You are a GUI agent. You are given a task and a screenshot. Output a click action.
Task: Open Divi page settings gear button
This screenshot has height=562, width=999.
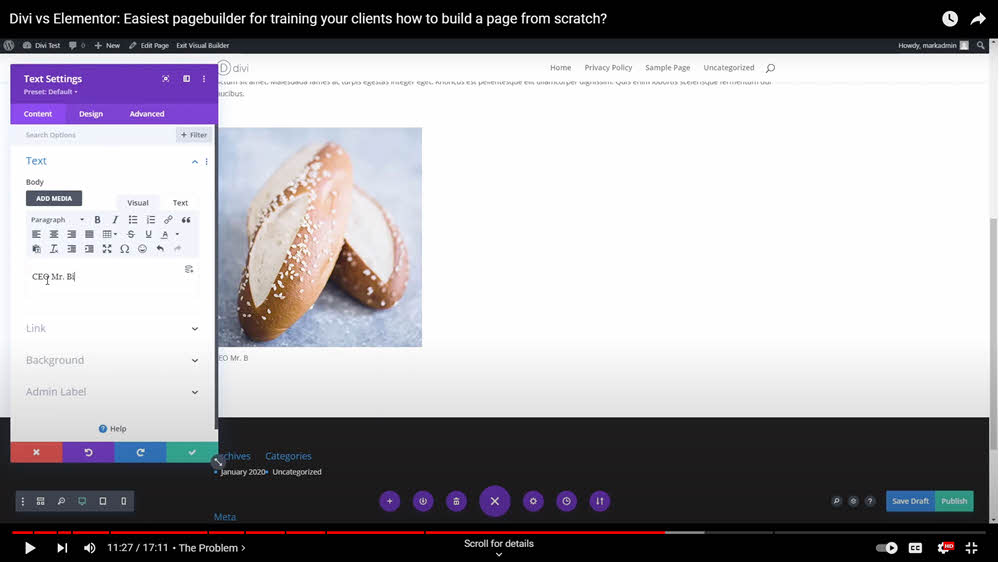533,501
